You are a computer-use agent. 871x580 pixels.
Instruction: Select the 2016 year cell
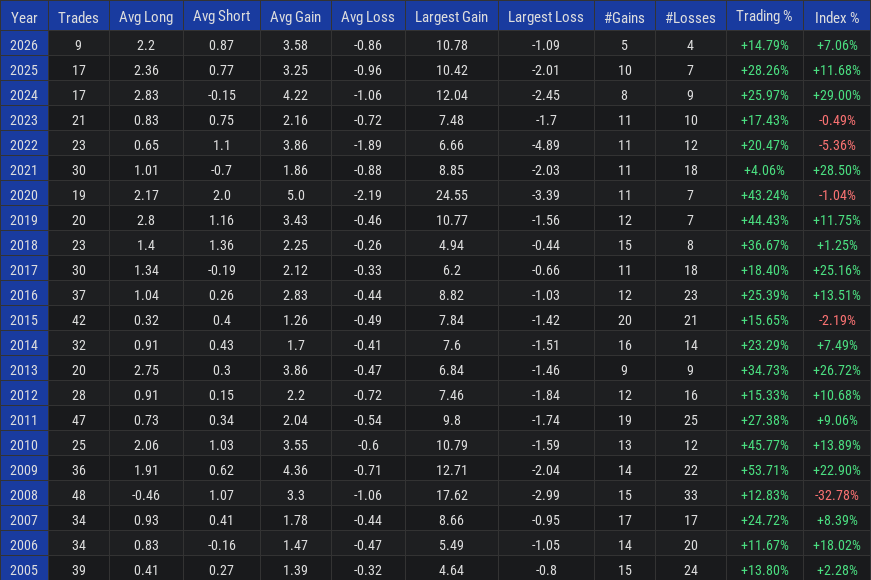24,295
